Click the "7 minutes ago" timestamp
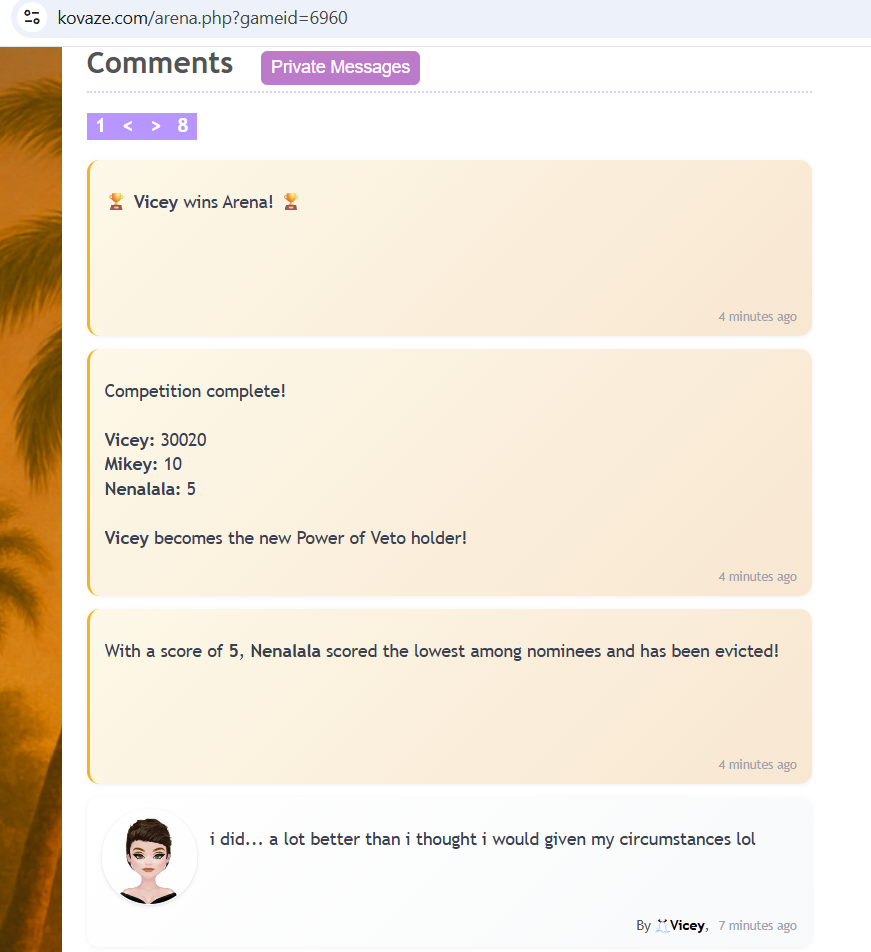The height and width of the screenshot is (952, 871). click(757, 926)
